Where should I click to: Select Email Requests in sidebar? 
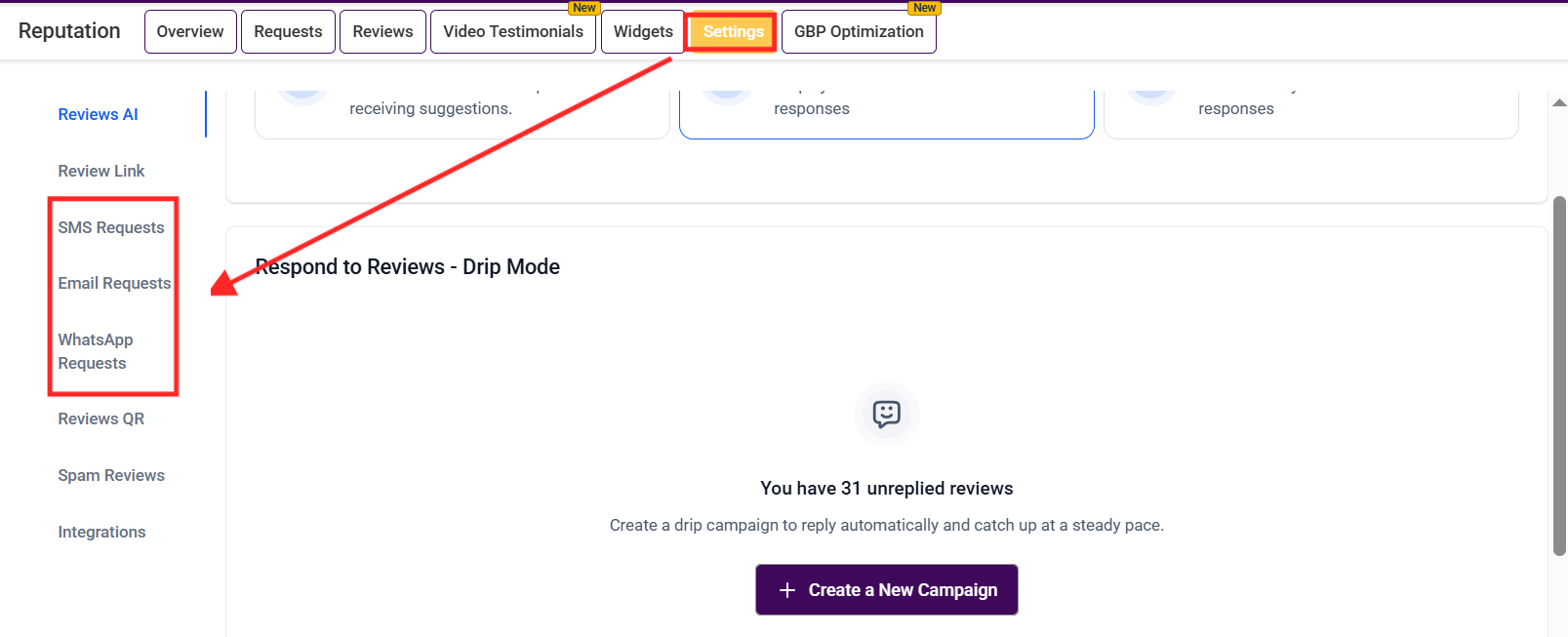pos(114,283)
